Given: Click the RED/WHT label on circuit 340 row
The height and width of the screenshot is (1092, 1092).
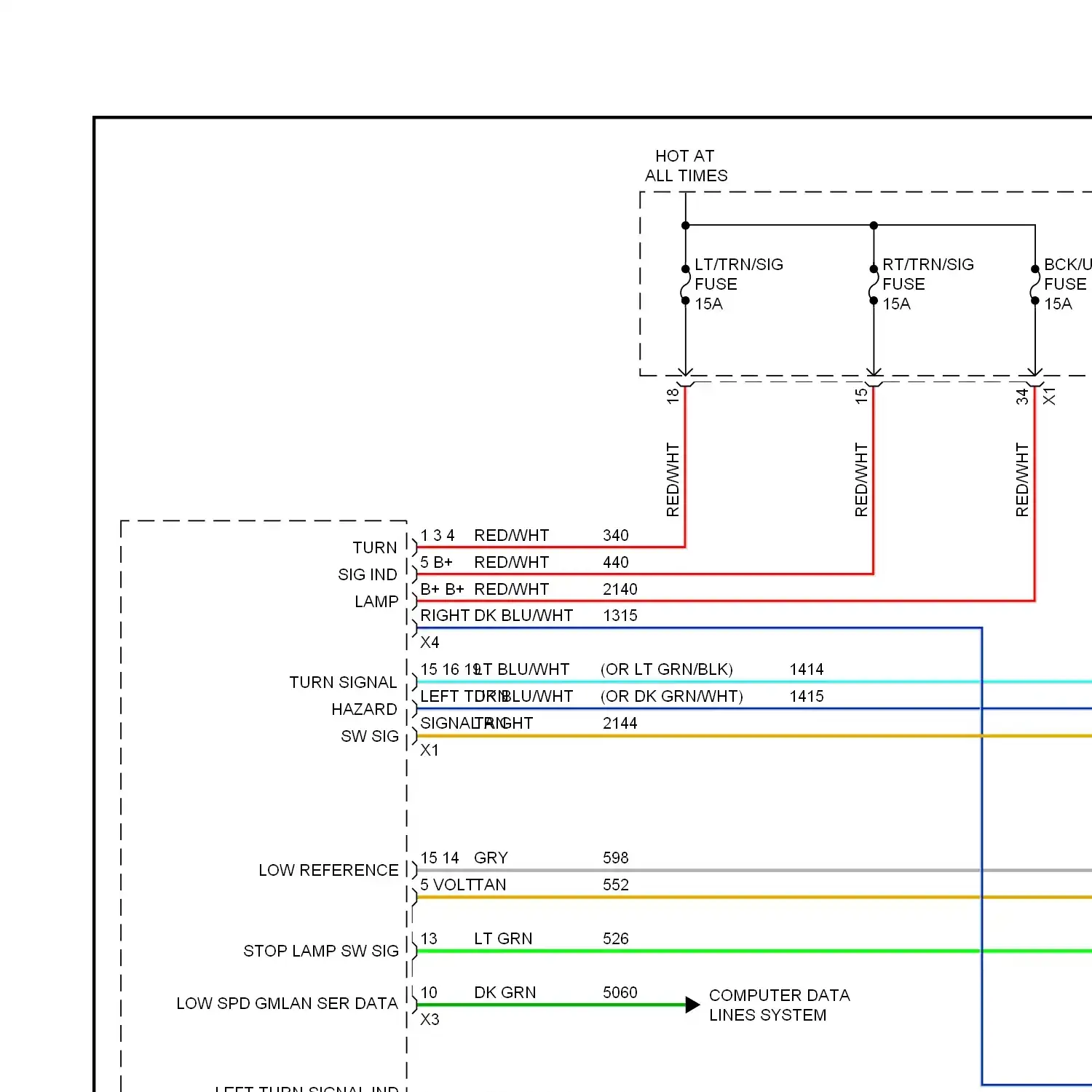Looking at the screenshot, I should tap(512, 535).
